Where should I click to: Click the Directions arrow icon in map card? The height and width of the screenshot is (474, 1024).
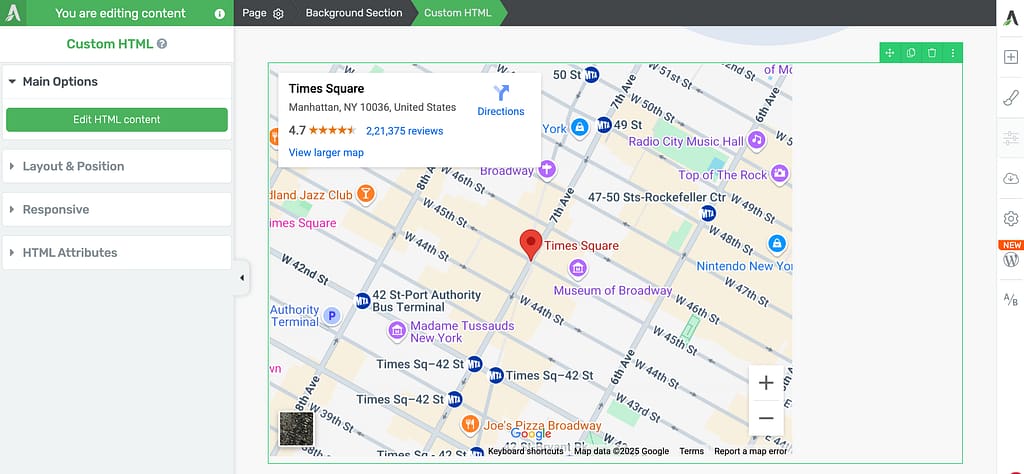coord(501,93)
